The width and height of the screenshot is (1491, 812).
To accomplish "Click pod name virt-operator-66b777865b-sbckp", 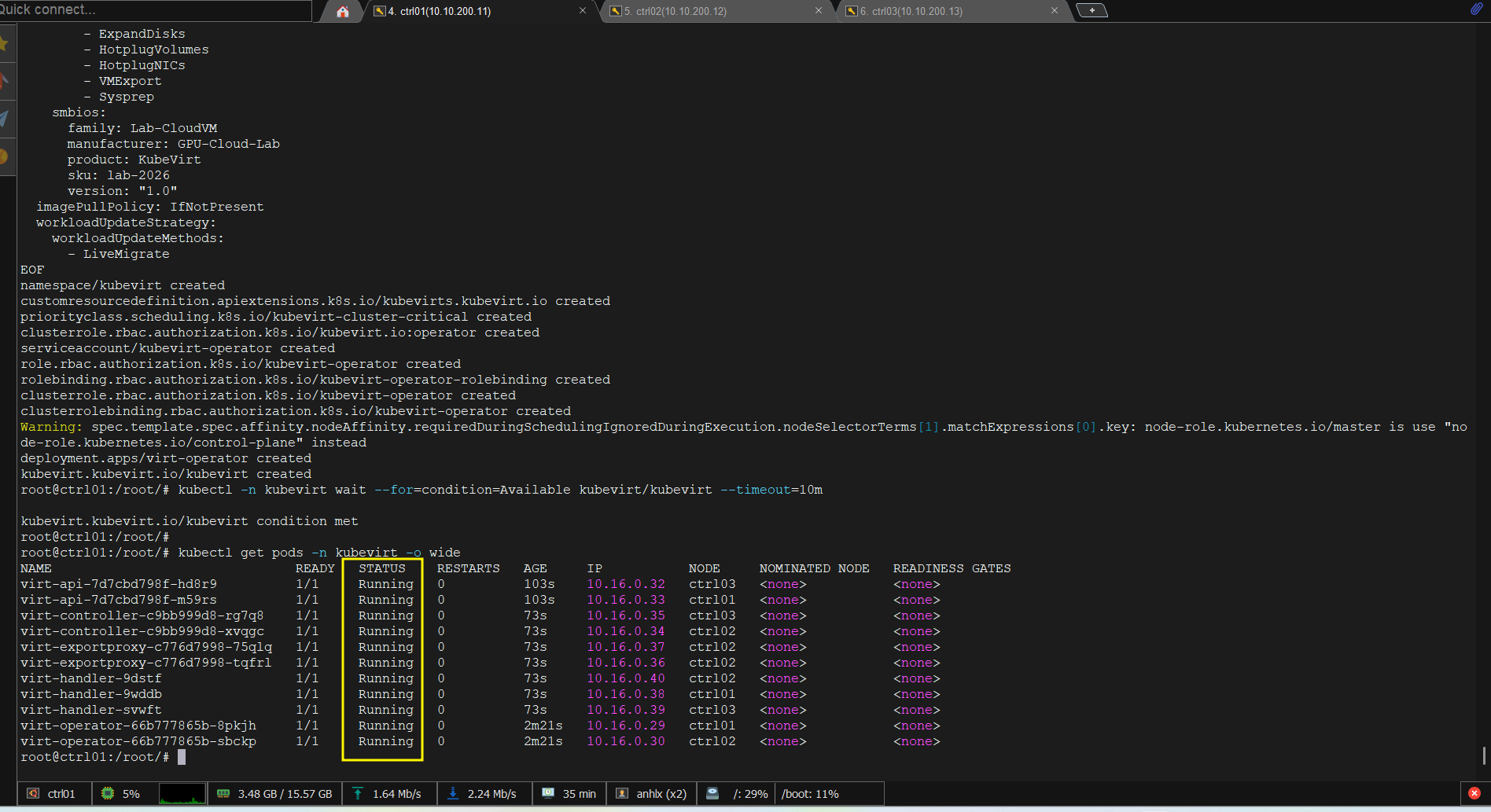I will click(x=138, y=741).
